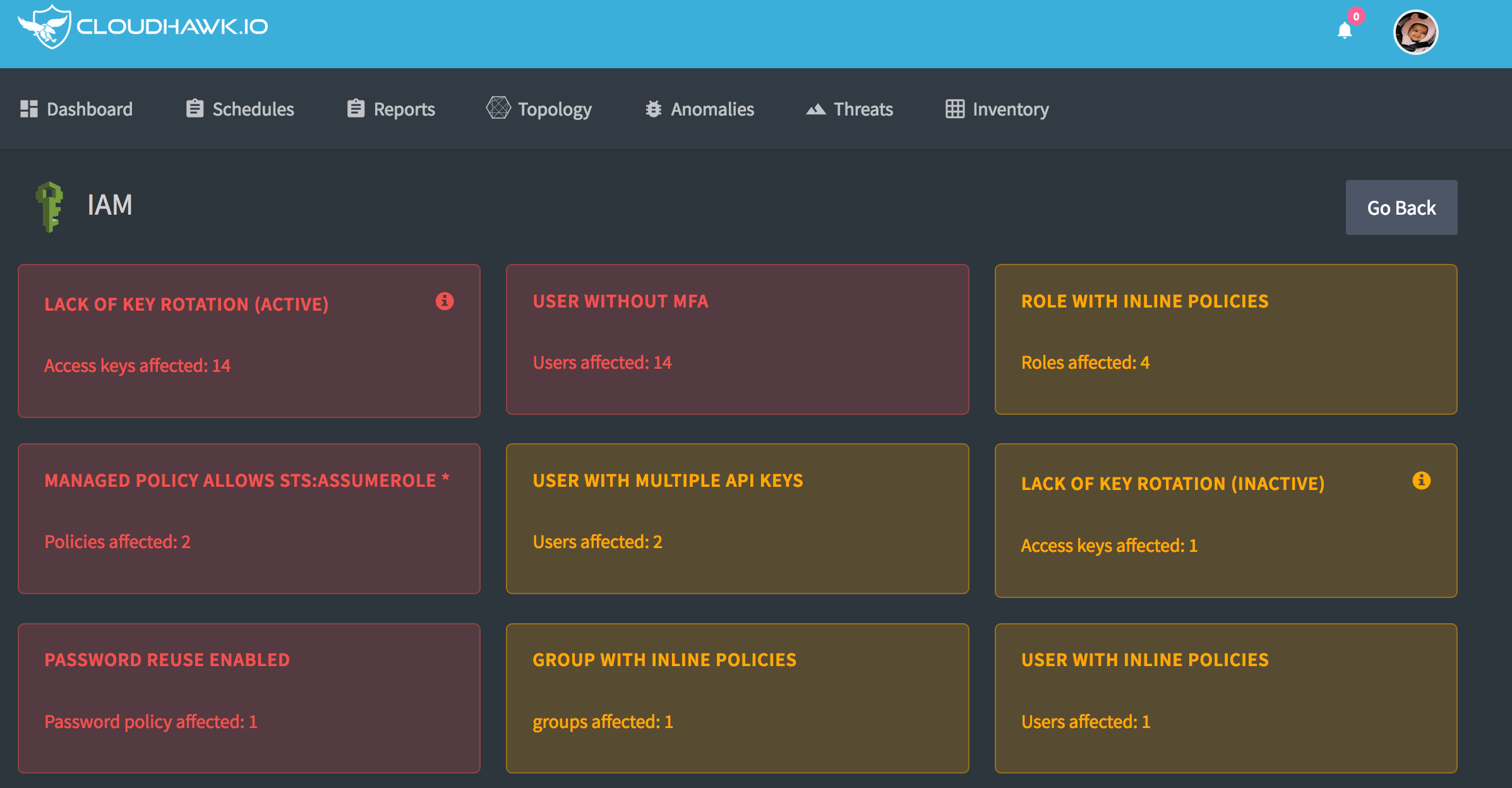The image size is (1512, 788).
Task: Open info on Lack of Key Rotation (Active)
Action: (x=446, y=301)
